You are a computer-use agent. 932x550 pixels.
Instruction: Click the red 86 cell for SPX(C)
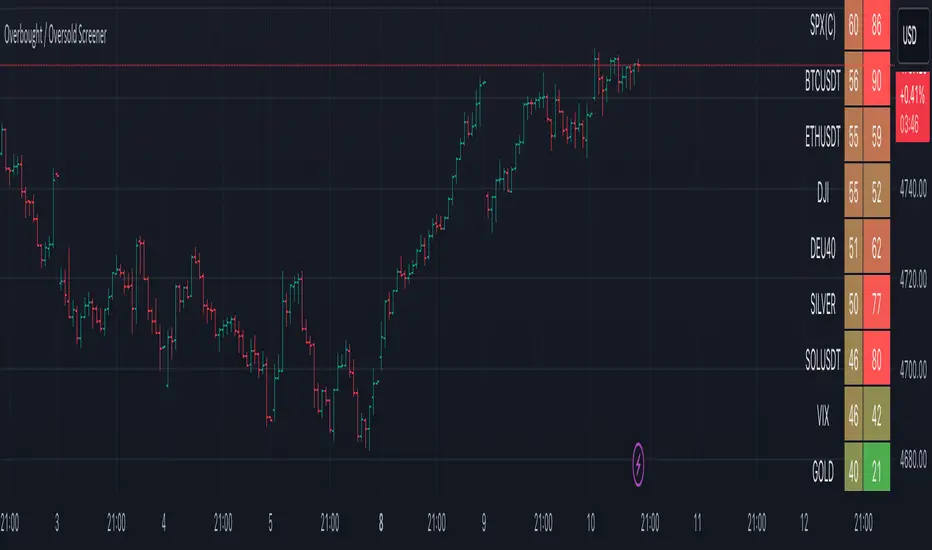tap(877, 28)
